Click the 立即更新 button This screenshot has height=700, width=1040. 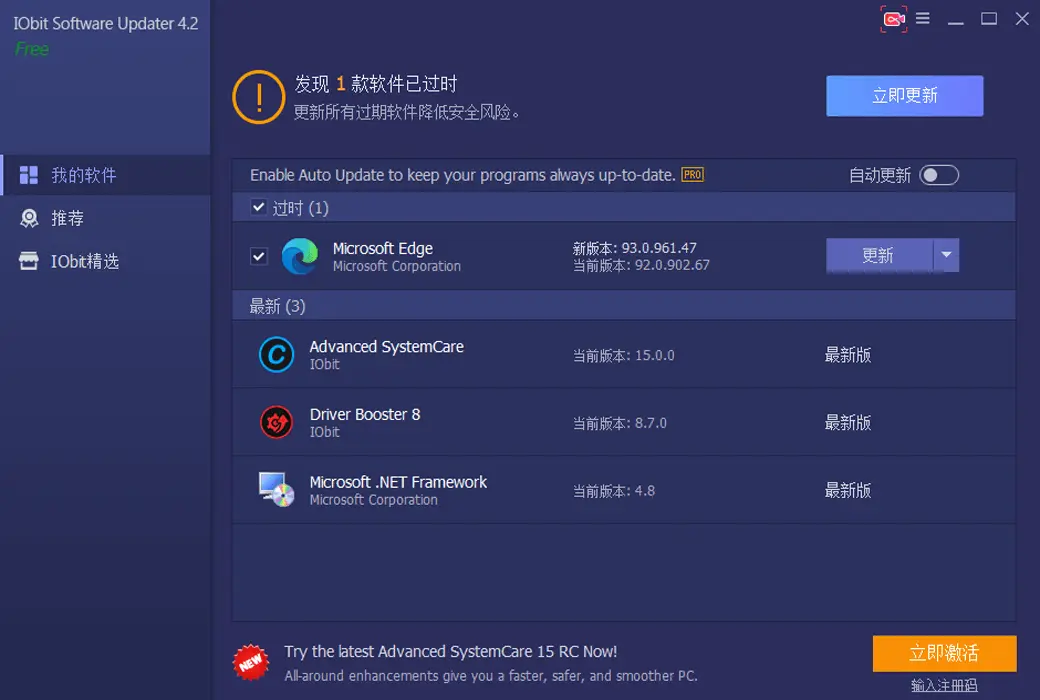(x=905, y=96)
